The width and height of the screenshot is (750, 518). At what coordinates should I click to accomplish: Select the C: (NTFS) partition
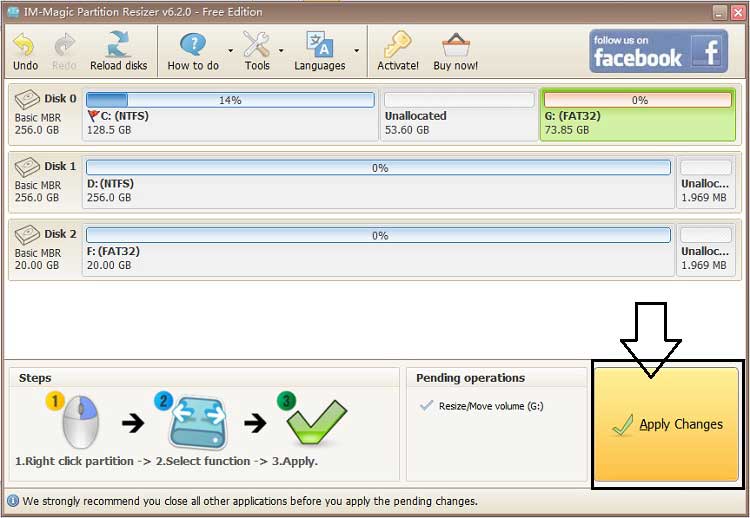pos(230,114)
